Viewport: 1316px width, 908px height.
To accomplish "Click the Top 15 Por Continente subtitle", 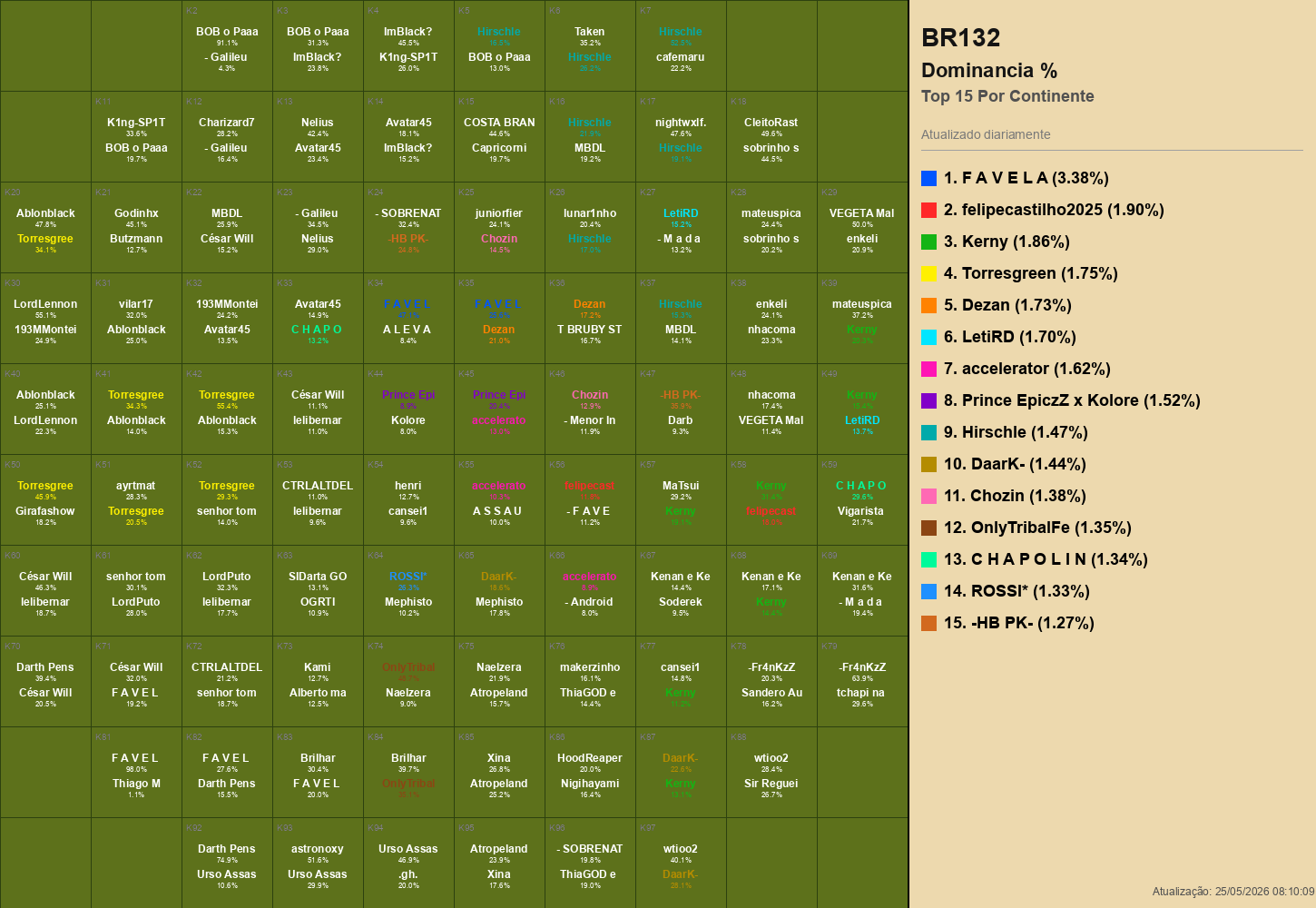I will click(1007, 96).
